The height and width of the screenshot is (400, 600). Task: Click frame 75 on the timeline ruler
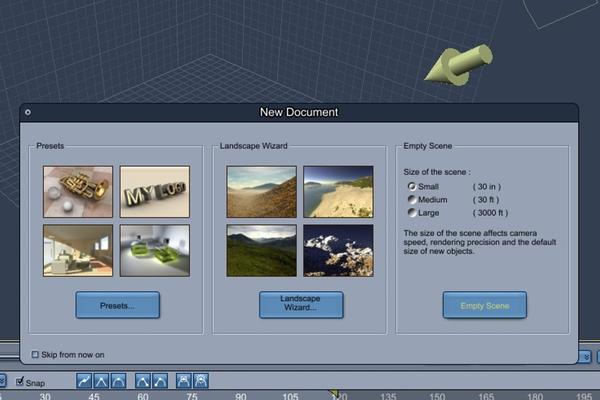[192, 397]
